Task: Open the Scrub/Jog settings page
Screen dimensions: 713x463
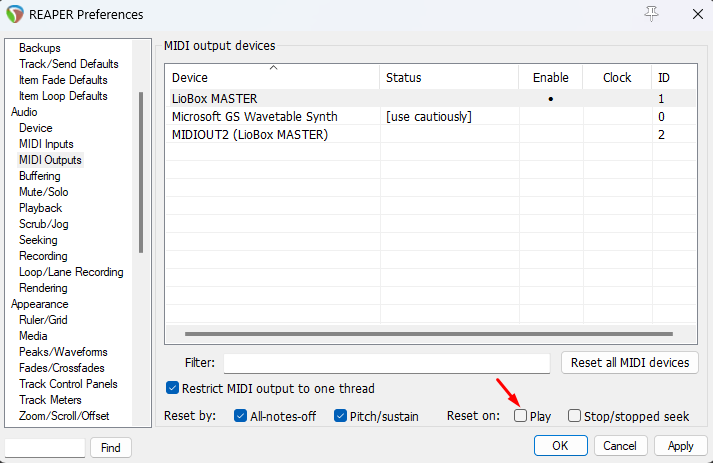Action: point(44,224)
